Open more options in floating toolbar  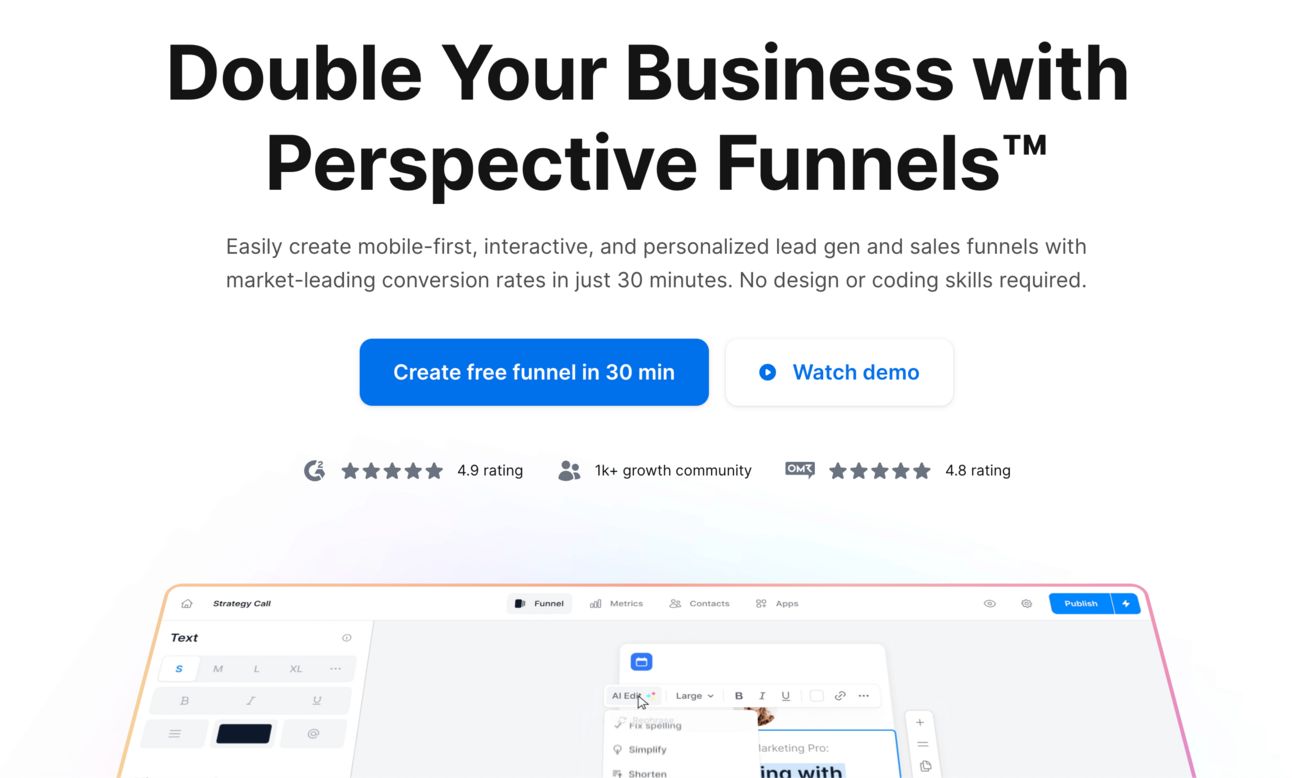[864, 696]
